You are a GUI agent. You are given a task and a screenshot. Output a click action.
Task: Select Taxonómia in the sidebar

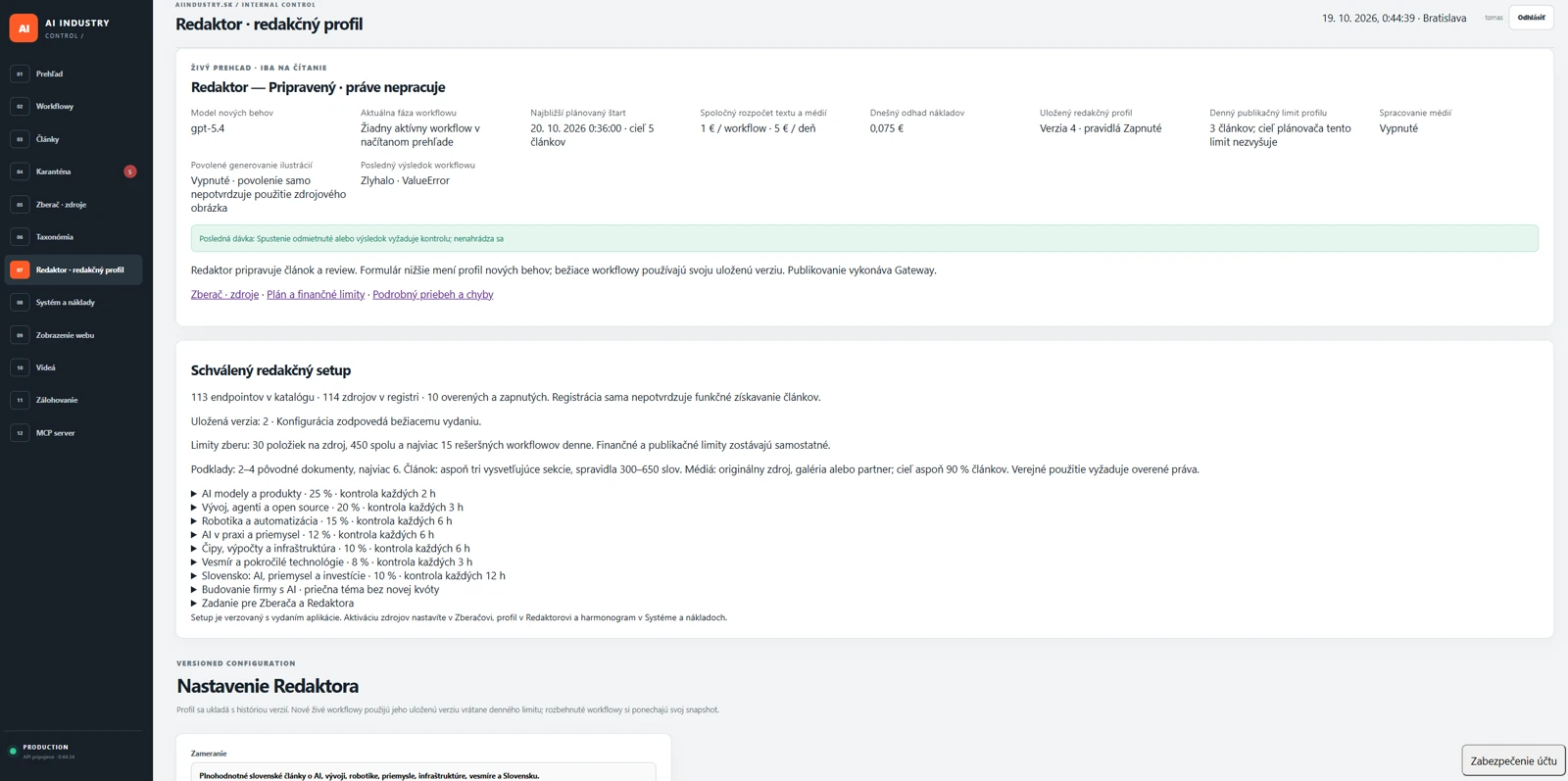73,237
